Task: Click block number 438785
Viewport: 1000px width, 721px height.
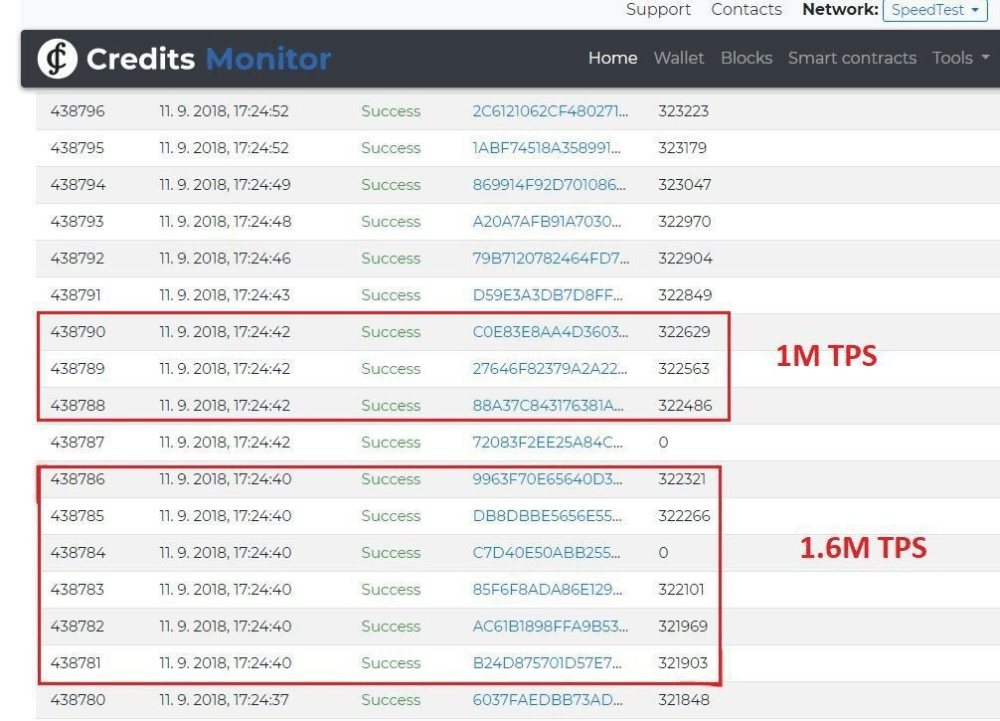Action: 77,516
